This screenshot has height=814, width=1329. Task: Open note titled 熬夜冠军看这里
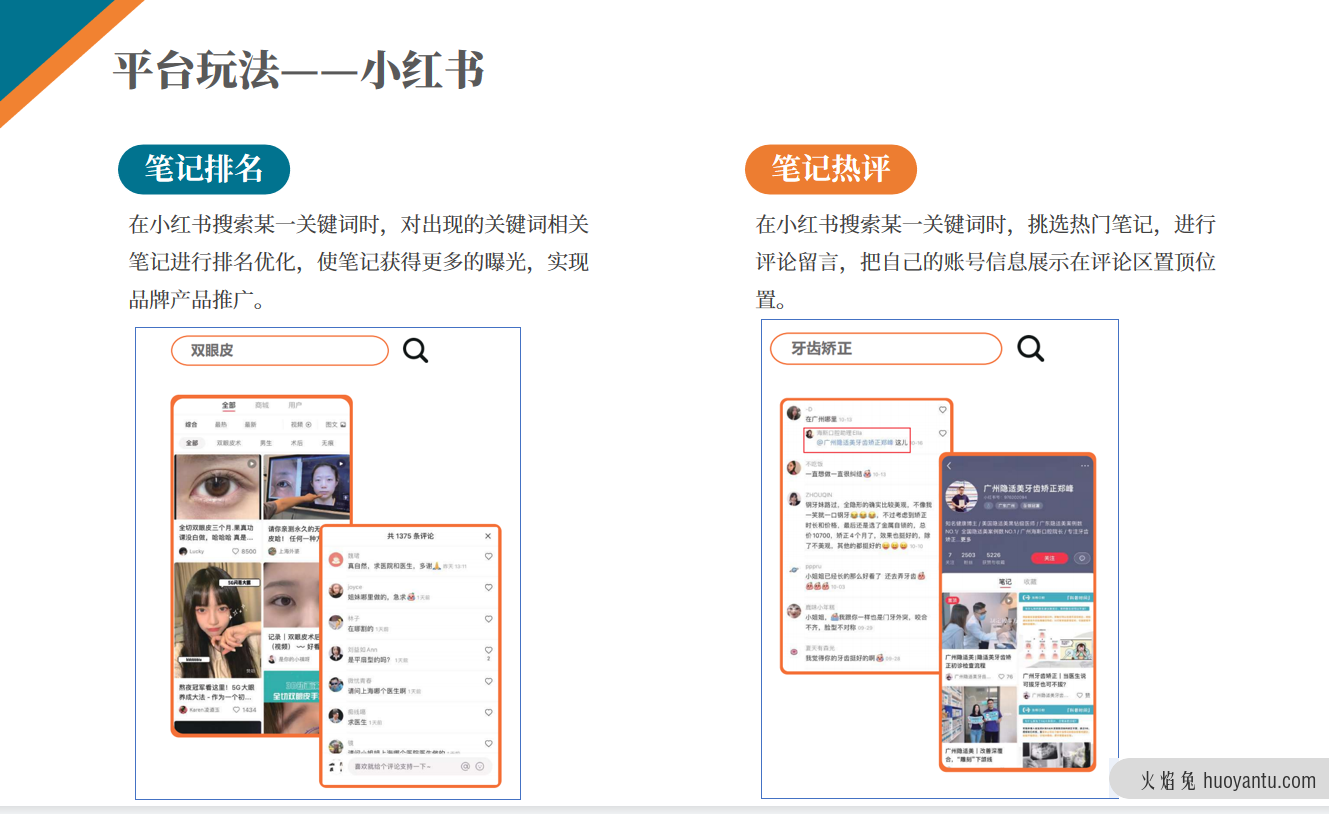click(x=217, y=693)
